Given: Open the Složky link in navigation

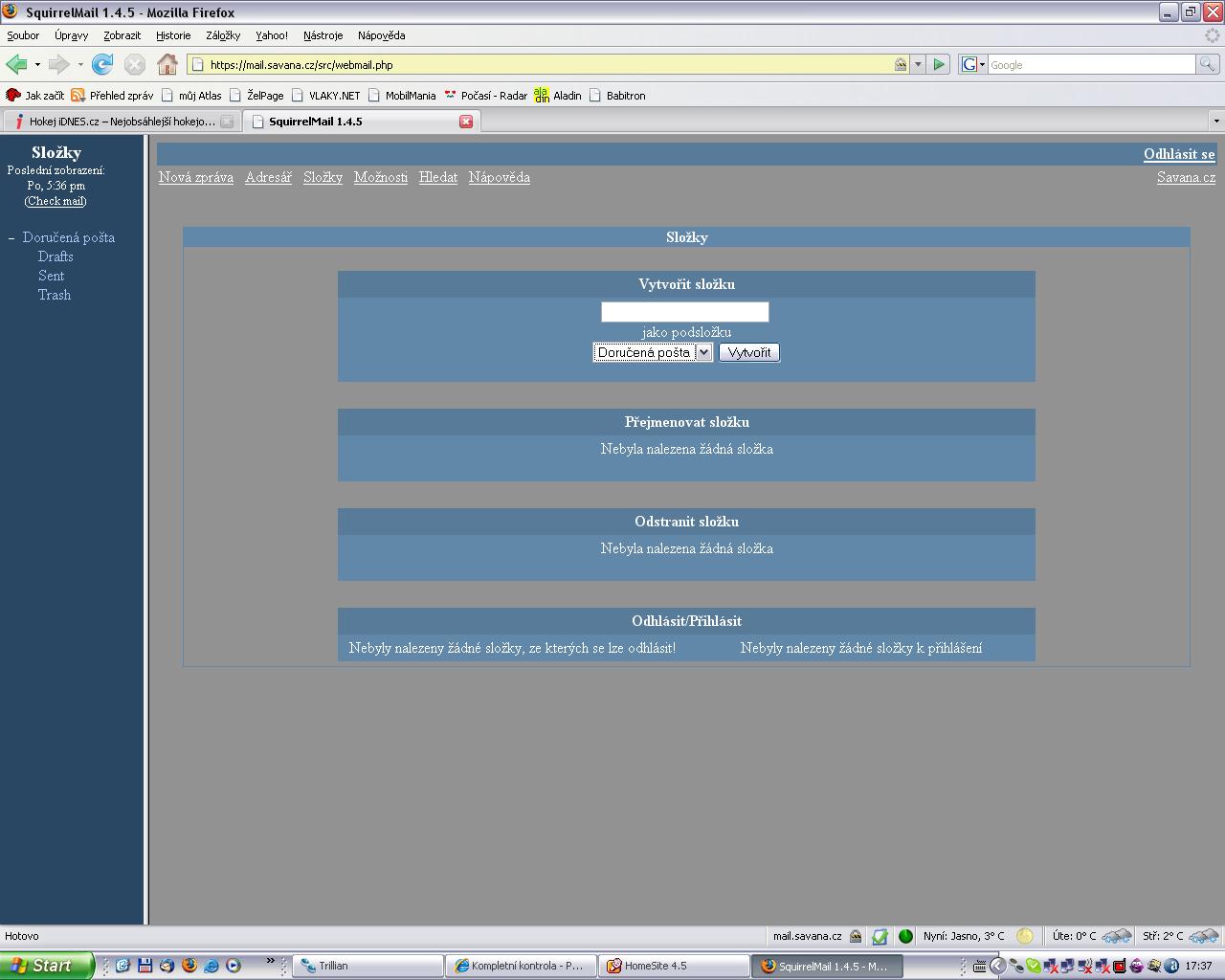Looking at the screenshot, I should pos(323,177).
